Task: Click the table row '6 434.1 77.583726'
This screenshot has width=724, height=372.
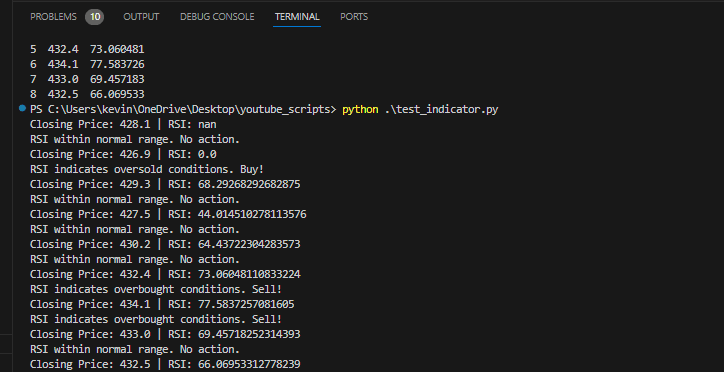Action: pyautogui.click(x=87, y=64)
